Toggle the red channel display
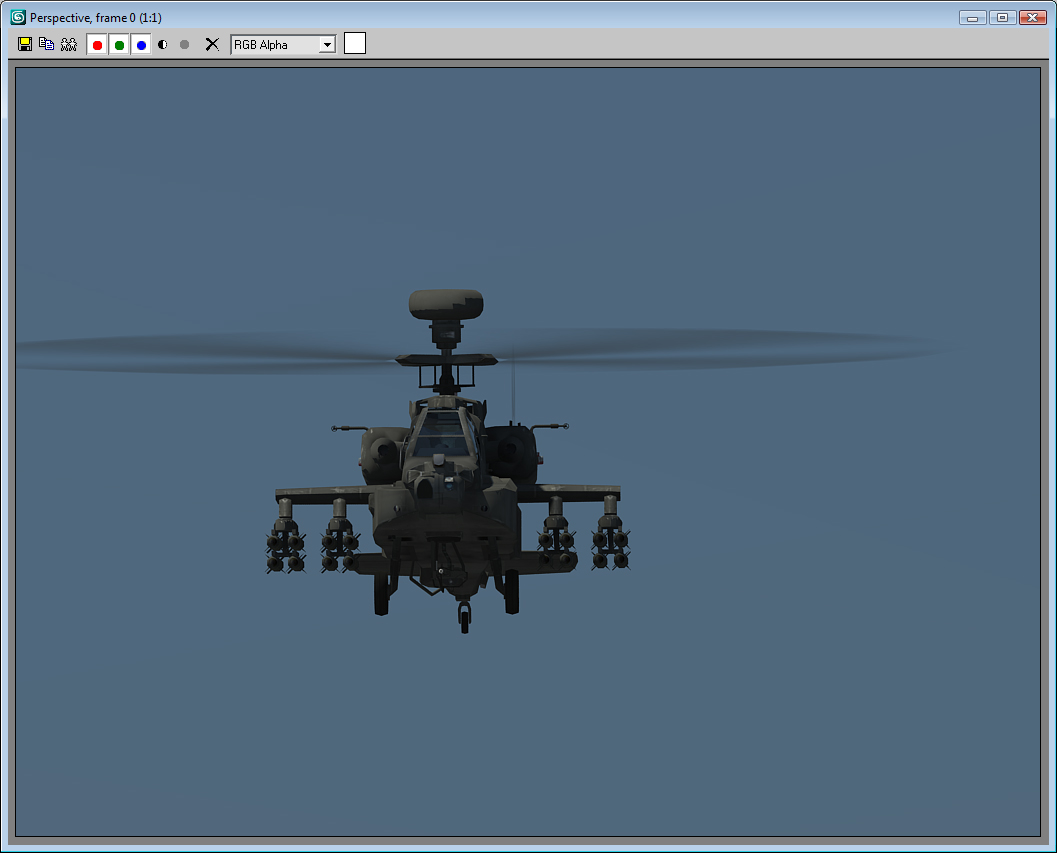1057x853 pixels. tap(97, 45)
